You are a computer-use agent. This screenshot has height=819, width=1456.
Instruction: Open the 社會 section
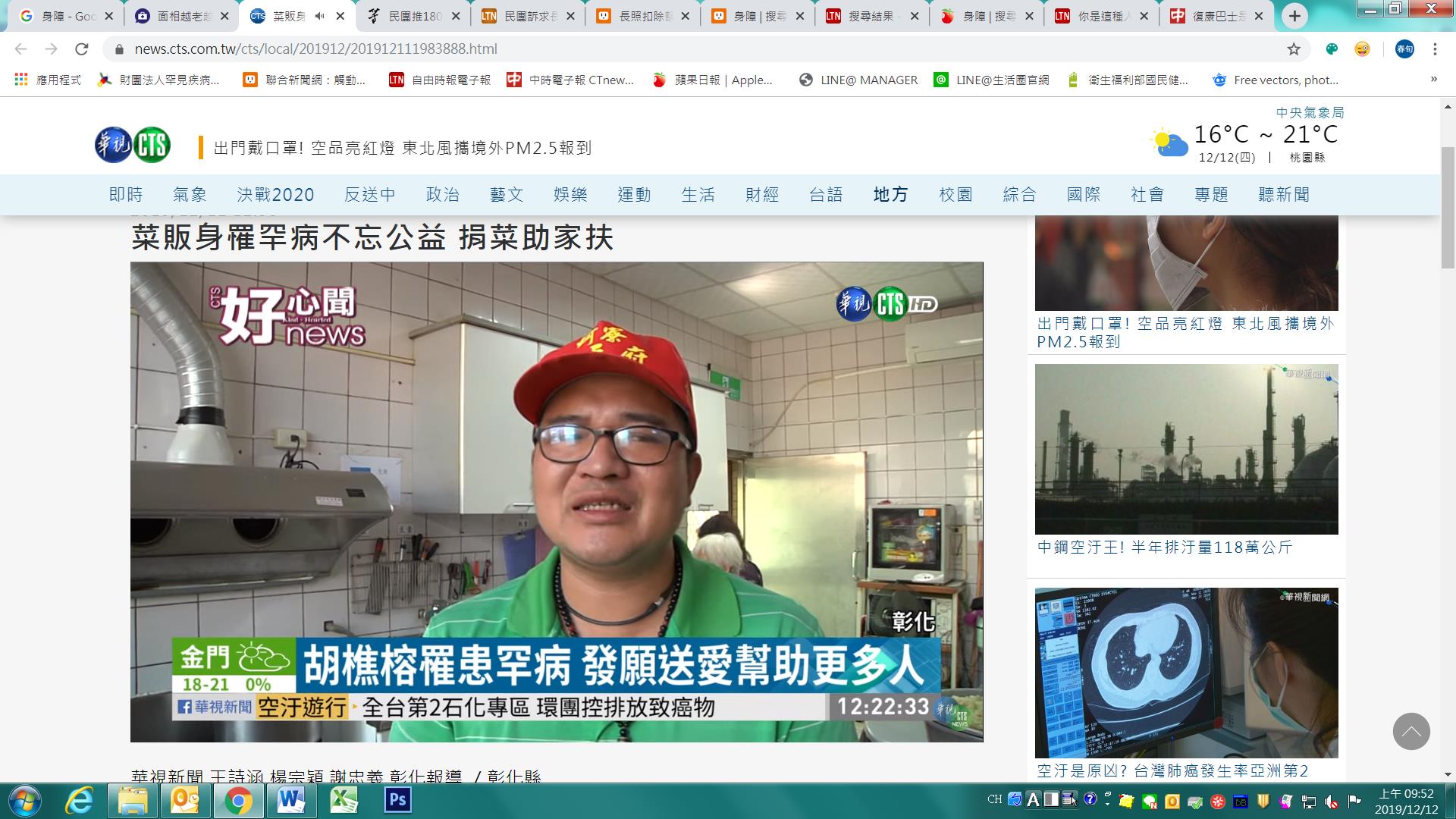coord(1147,195)
